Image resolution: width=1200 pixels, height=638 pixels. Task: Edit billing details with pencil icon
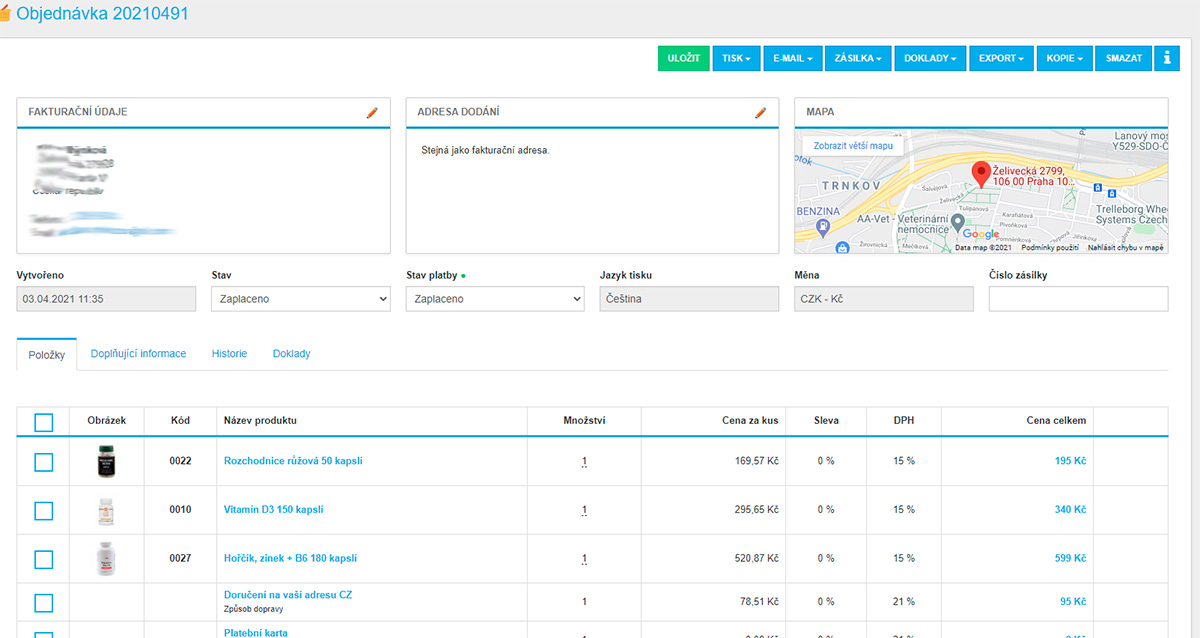372,113
